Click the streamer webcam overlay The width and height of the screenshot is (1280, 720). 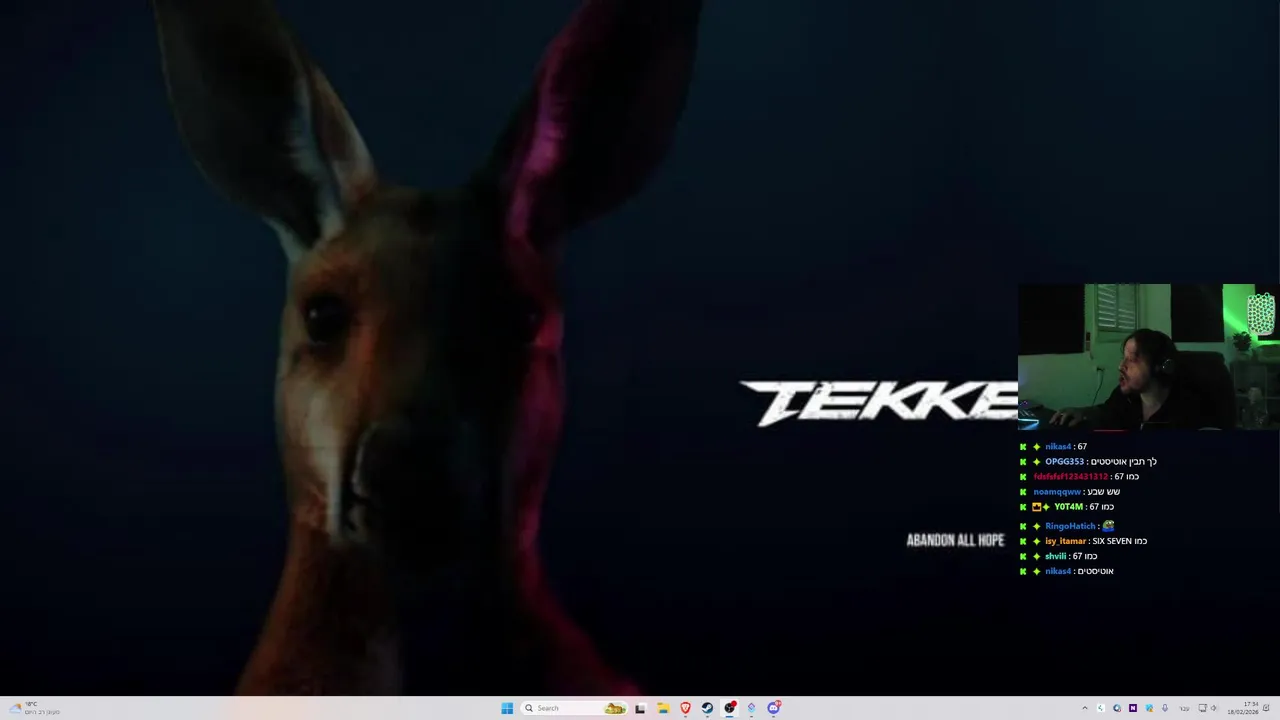pyautogui.click(x=1148, y=357)
